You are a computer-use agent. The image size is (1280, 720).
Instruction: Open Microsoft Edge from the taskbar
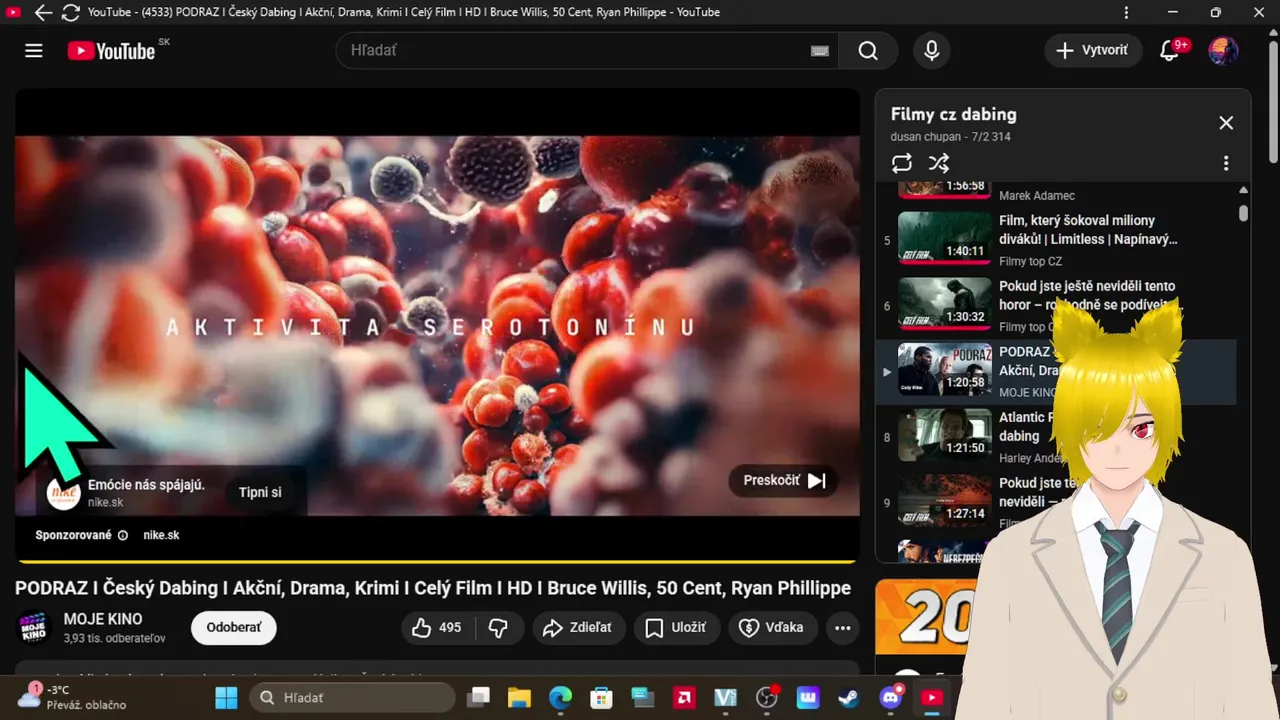point(560,697)
